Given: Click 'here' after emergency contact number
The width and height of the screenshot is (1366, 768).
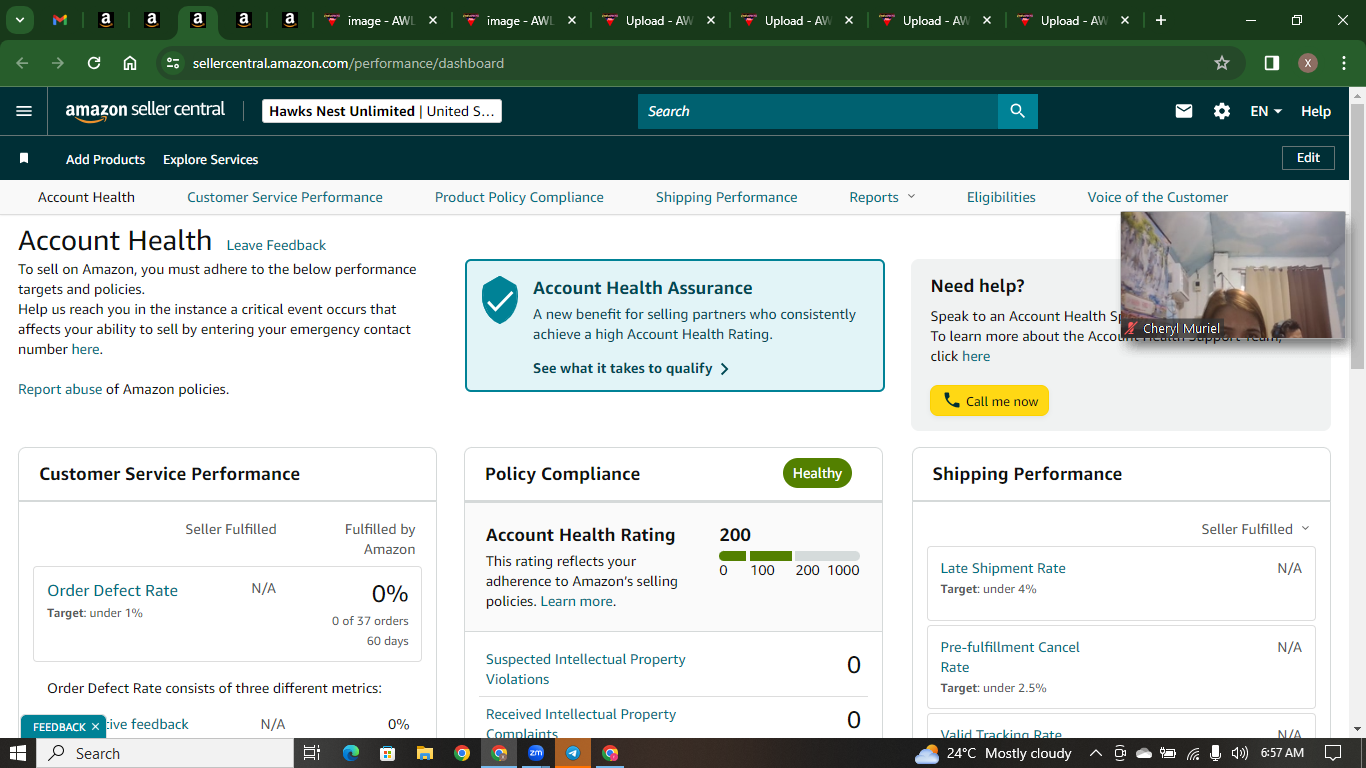Looking at the screenshot, I should coord(85,349).
